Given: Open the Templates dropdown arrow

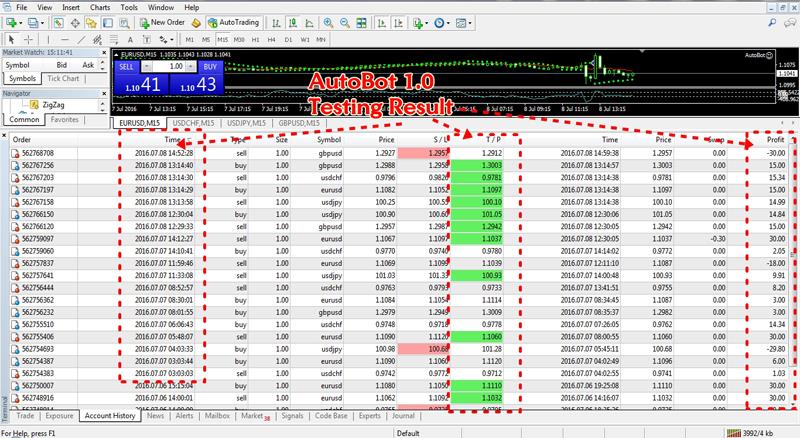Looking at the screenshot, I should coord(469,23).
